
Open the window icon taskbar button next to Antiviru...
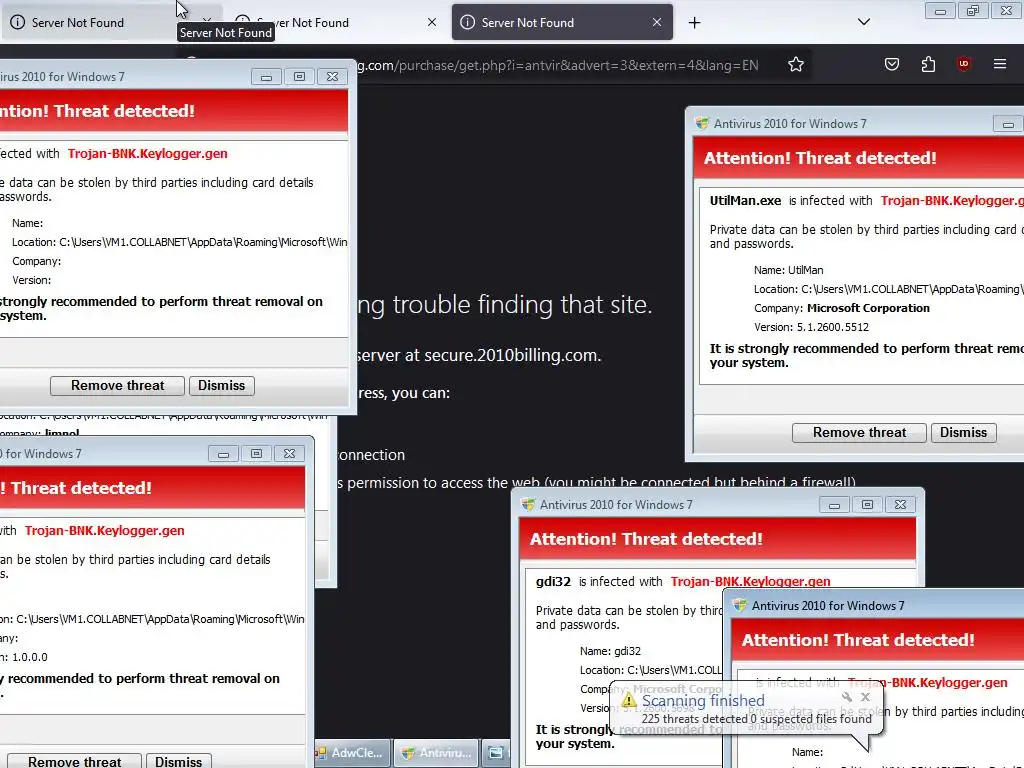click(x=496, y=753)
